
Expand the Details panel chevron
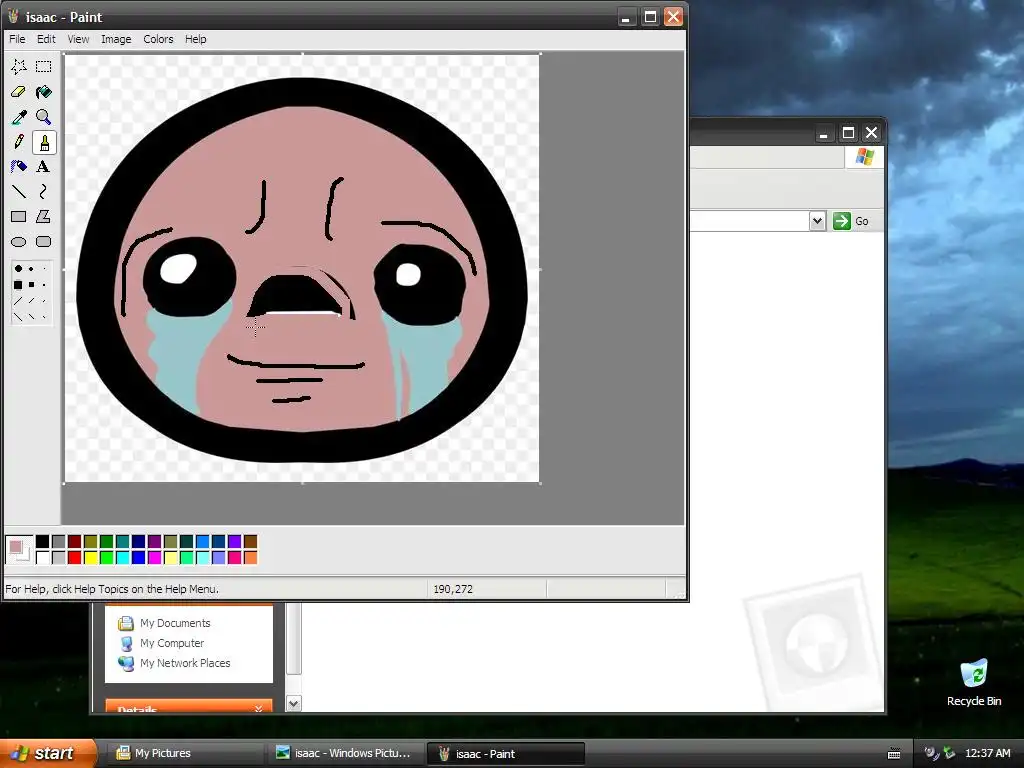click(259, 709)
